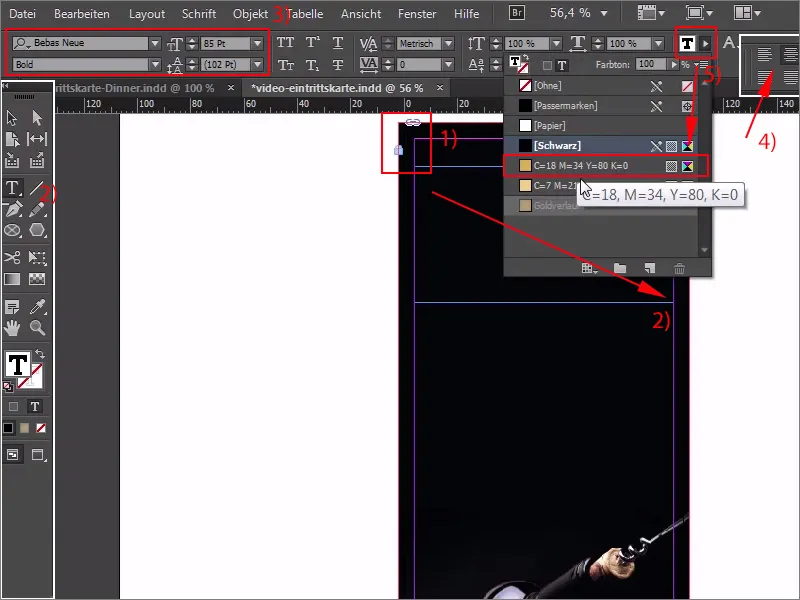Open the Metrisch kerning dropdown
800x600 pixels.
448,43
